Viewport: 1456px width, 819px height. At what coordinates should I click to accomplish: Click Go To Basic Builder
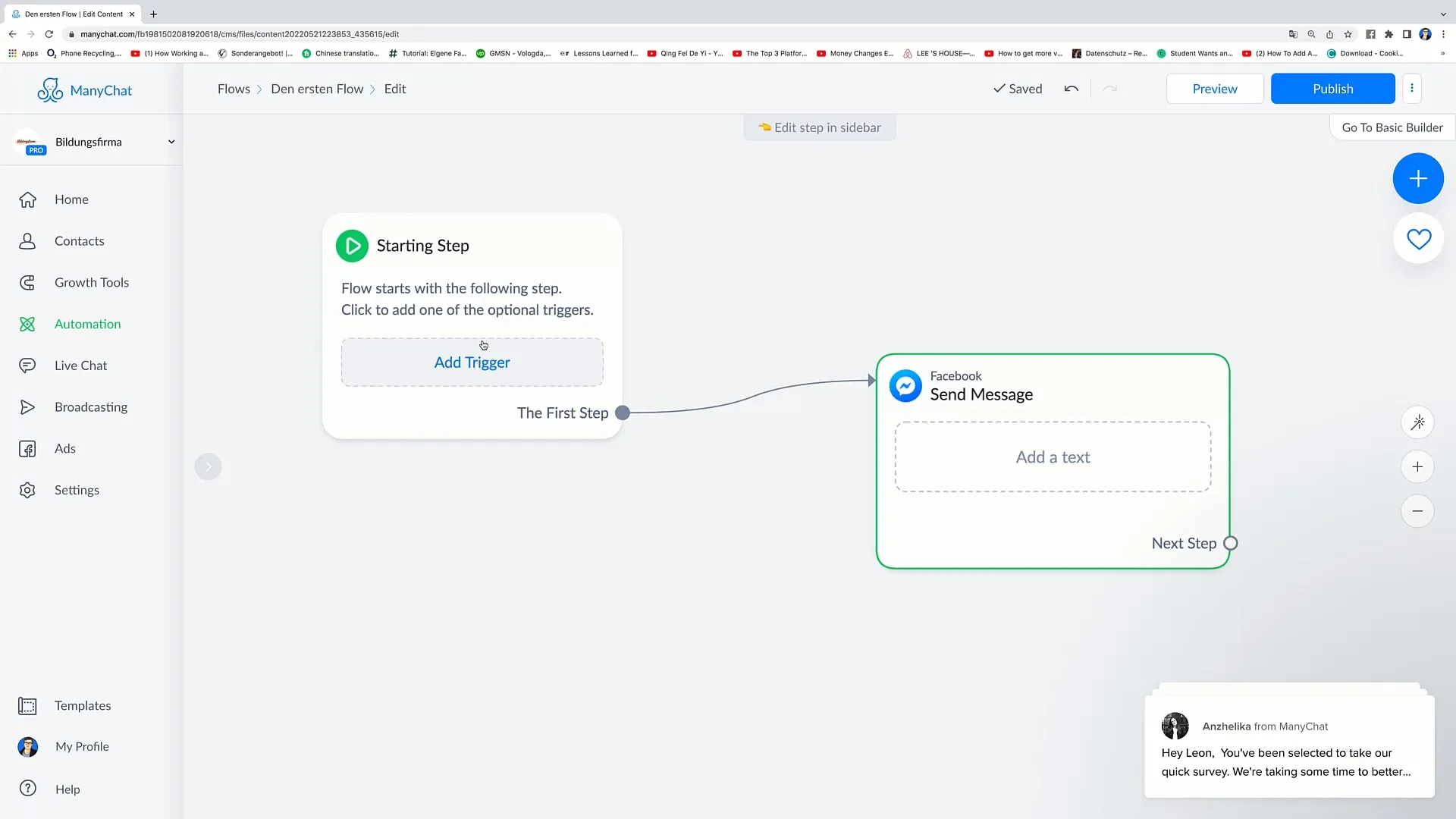coord(1392,127)
